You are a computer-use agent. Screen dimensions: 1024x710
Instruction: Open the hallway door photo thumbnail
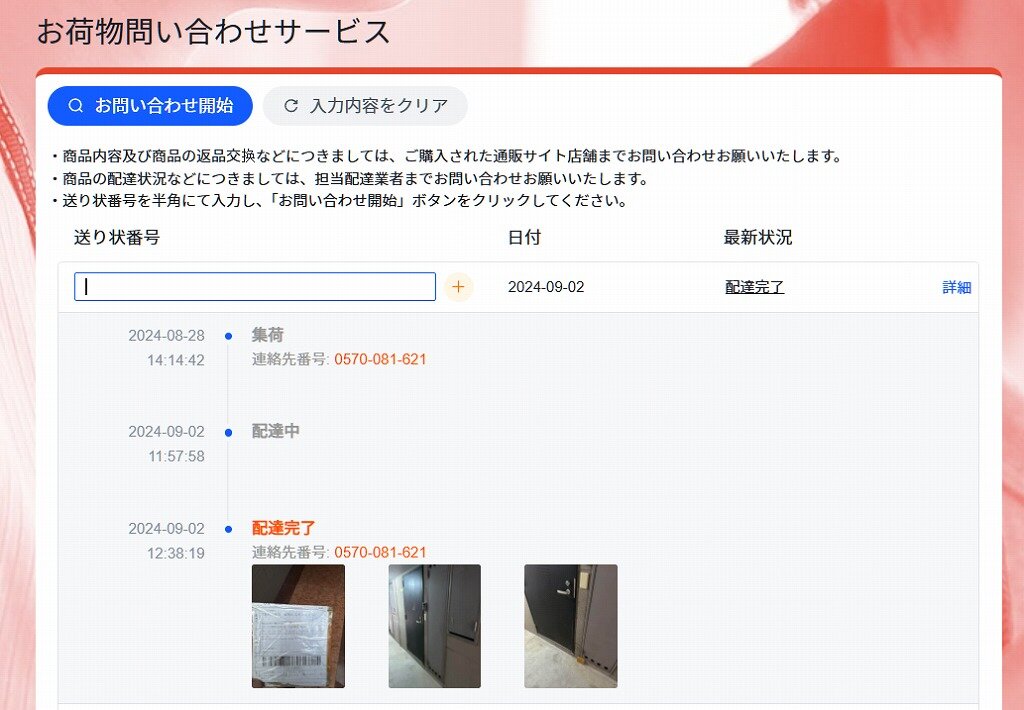[434, 626]
